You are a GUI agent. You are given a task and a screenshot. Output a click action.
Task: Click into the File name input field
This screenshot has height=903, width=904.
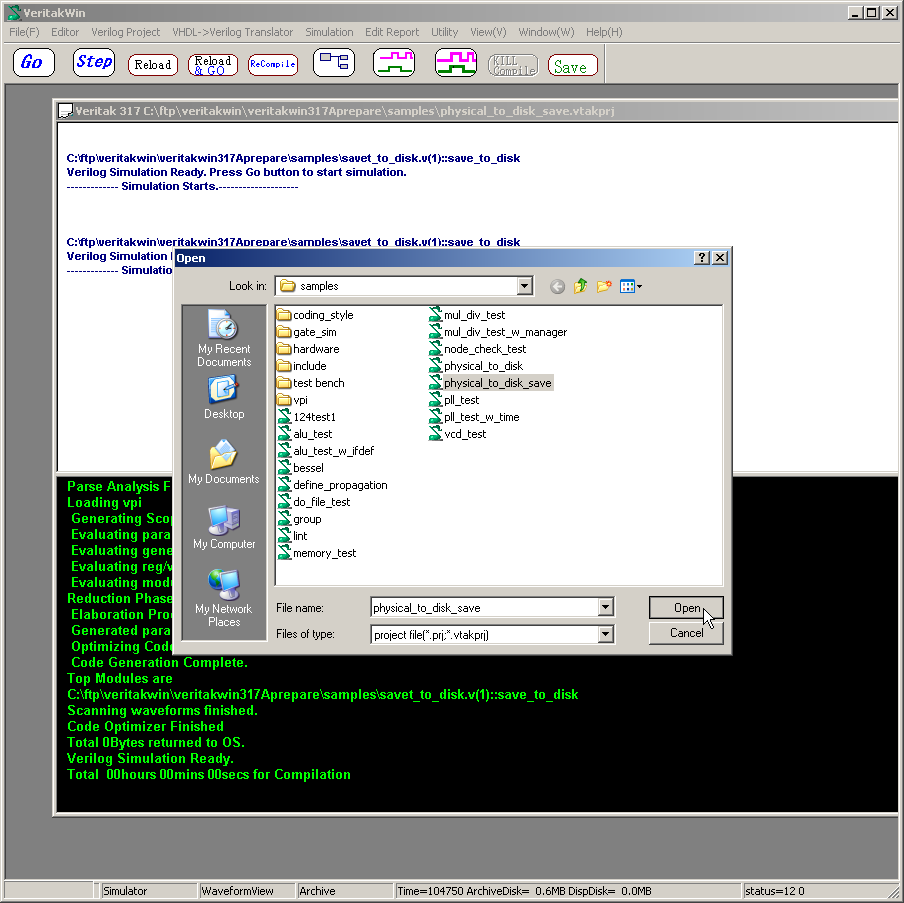coord(484,607)
